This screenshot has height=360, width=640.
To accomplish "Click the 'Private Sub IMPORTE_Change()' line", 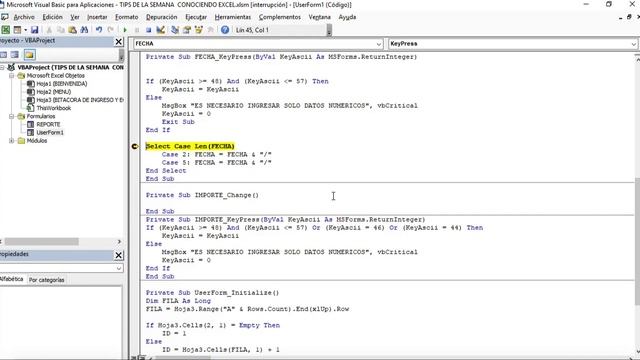I will tap(202, 195).
